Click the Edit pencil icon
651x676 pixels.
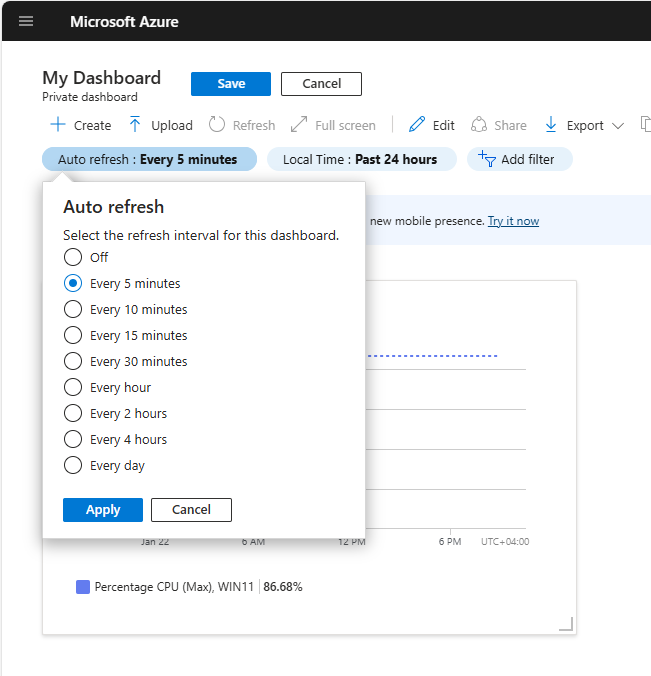coord(417,125)
